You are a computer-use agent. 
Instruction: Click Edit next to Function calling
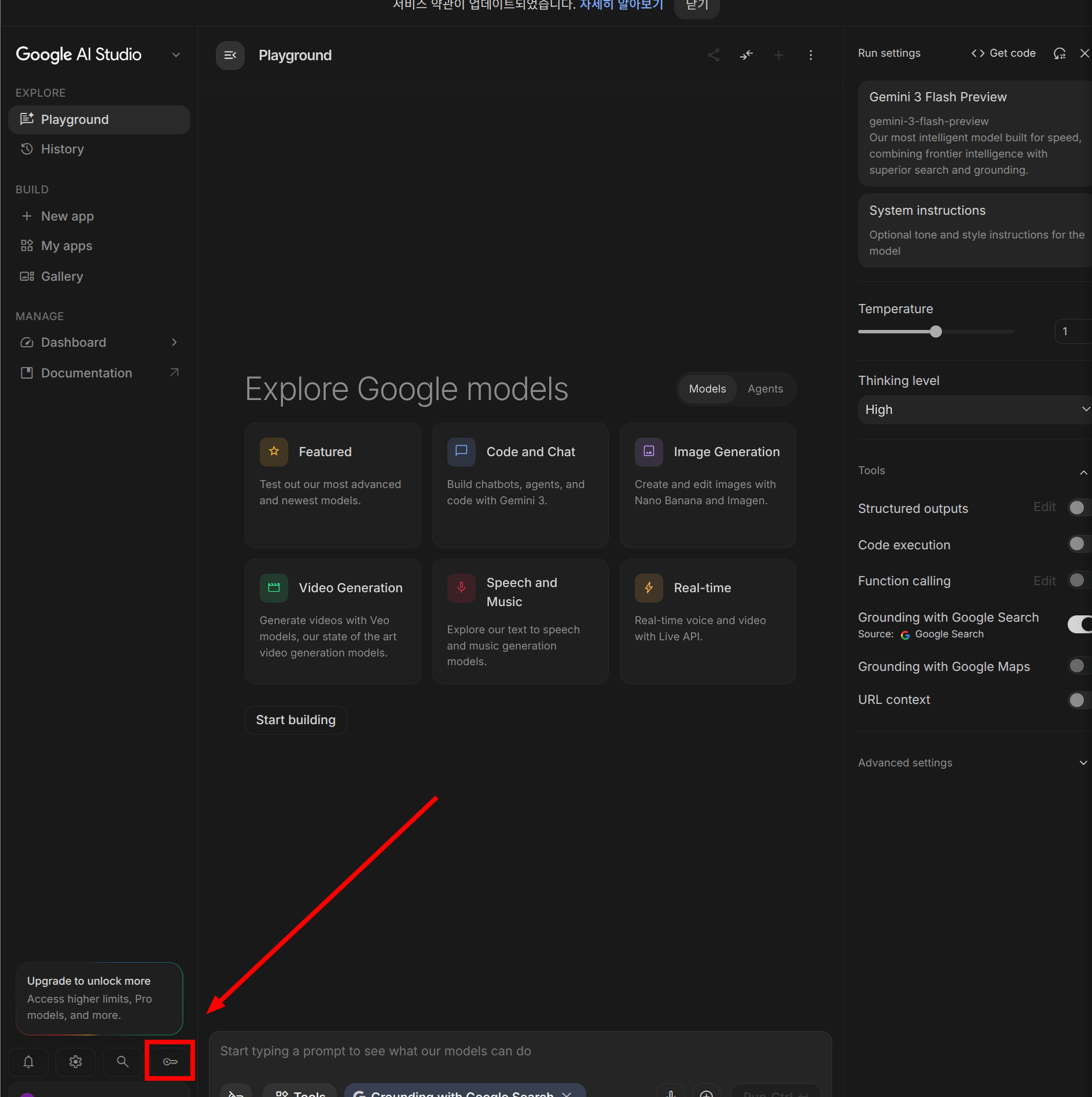[1045, 581]
